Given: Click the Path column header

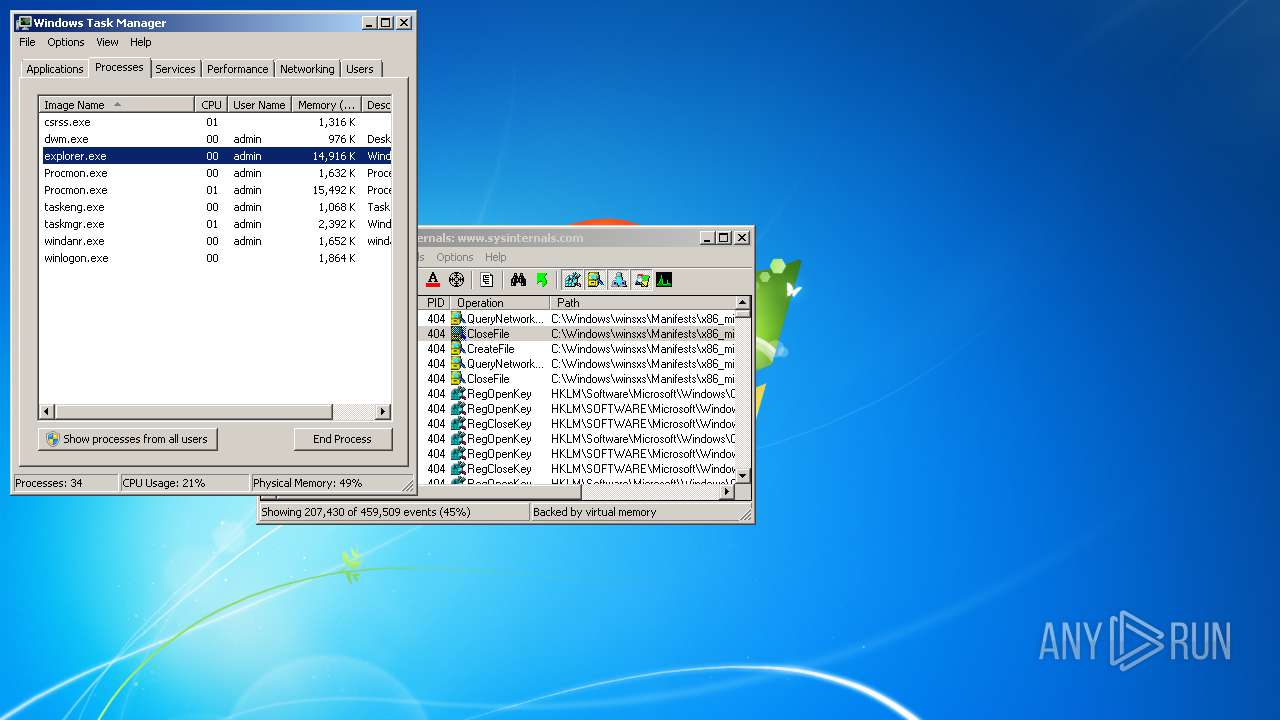Looking at the screenshot, I should (x=642, y=303).
